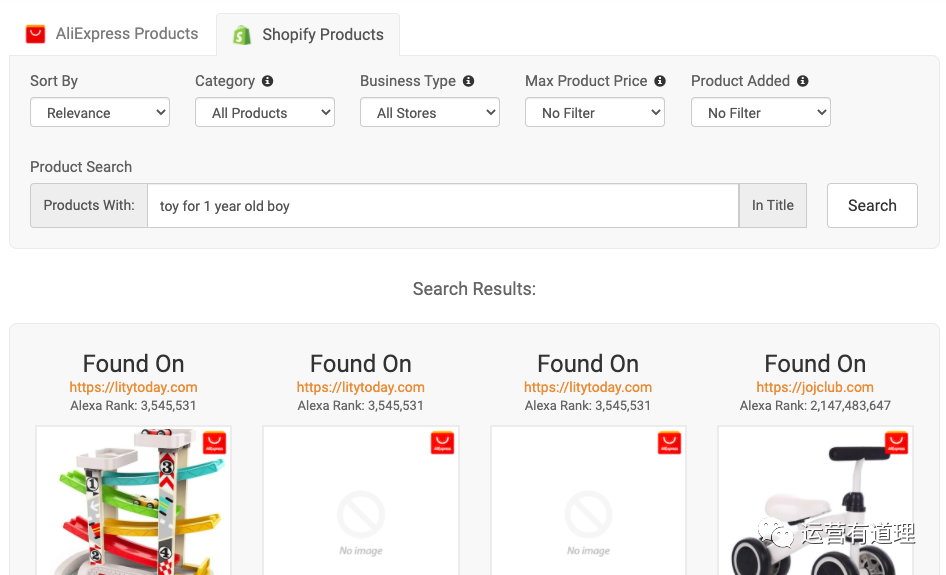
Task: Click the Category info icon
Action: [267, 81]
